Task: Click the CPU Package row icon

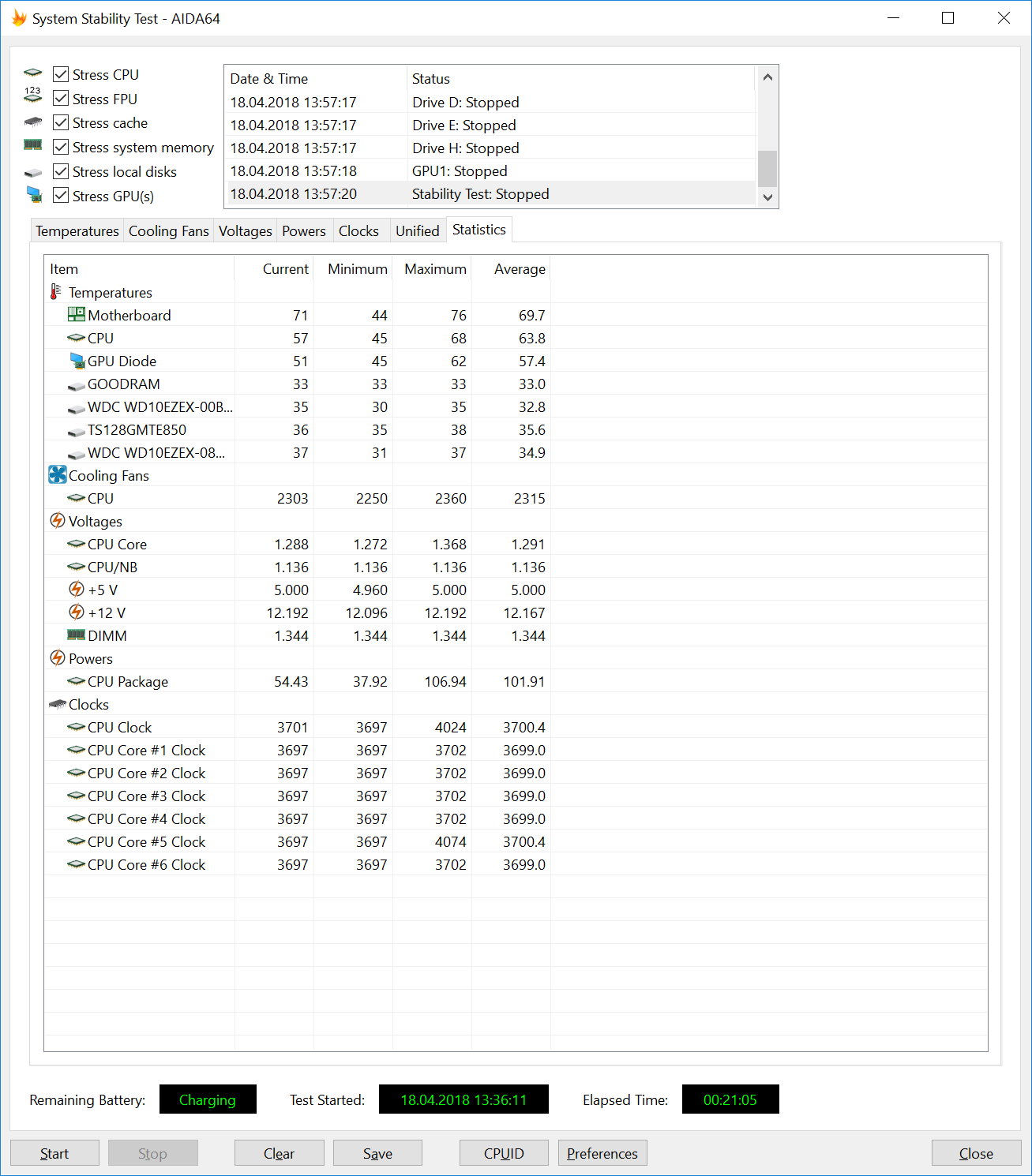Action: [x=76, y=680]
